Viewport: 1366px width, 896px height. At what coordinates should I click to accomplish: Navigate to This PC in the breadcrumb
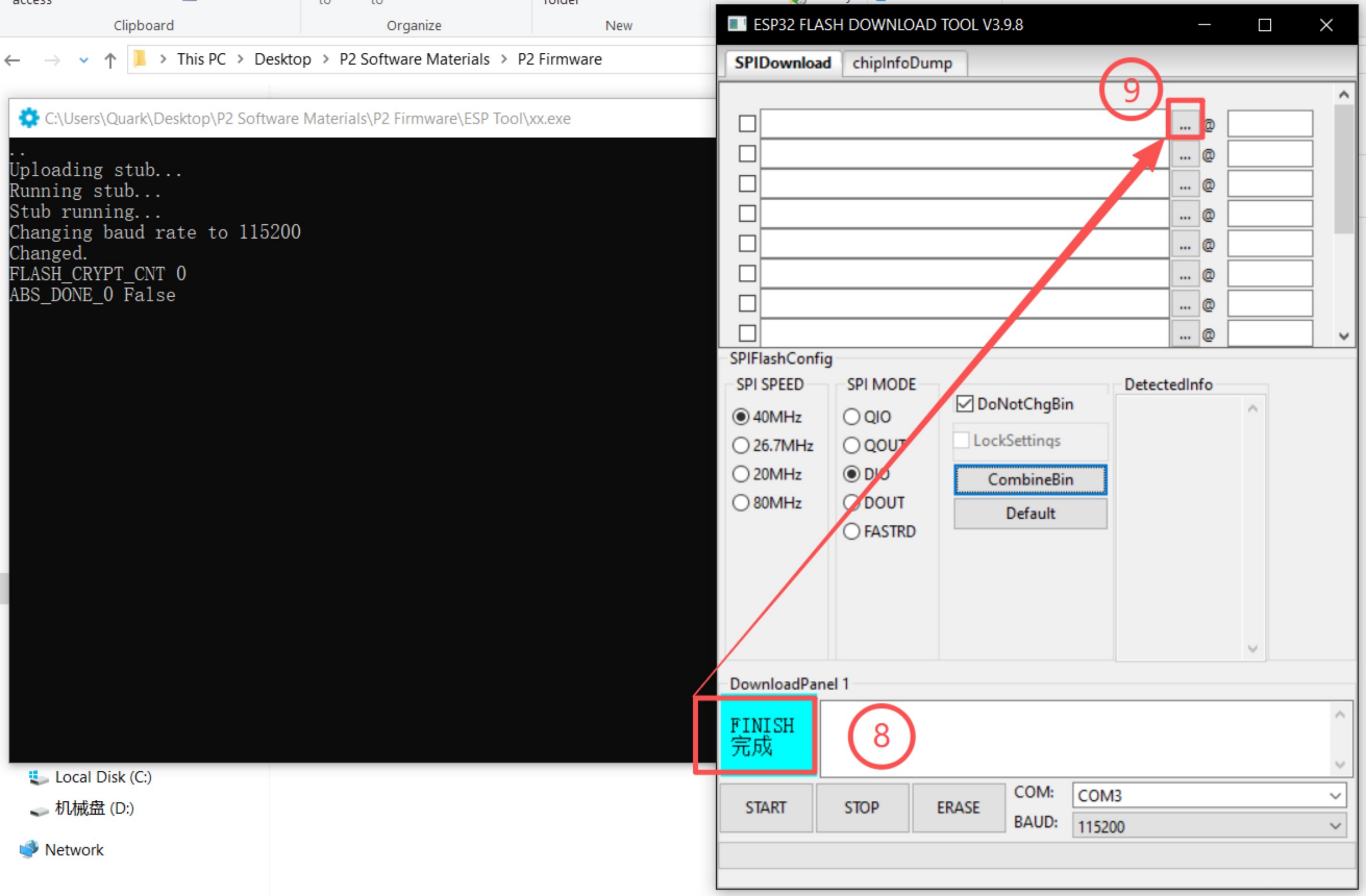click(201, 59)
